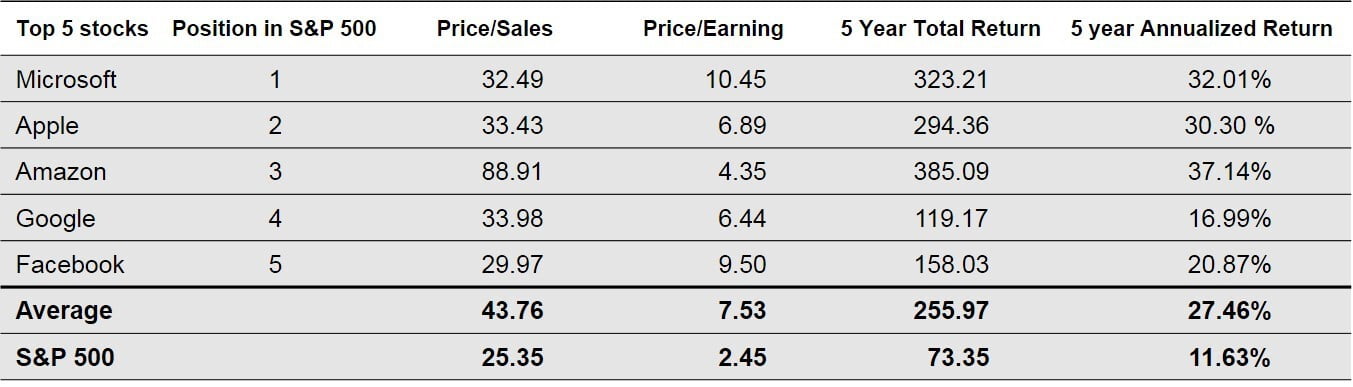This screenshot has width=1353, height=387.
Task: Click the bold Average row label
Action: [64, 311]
